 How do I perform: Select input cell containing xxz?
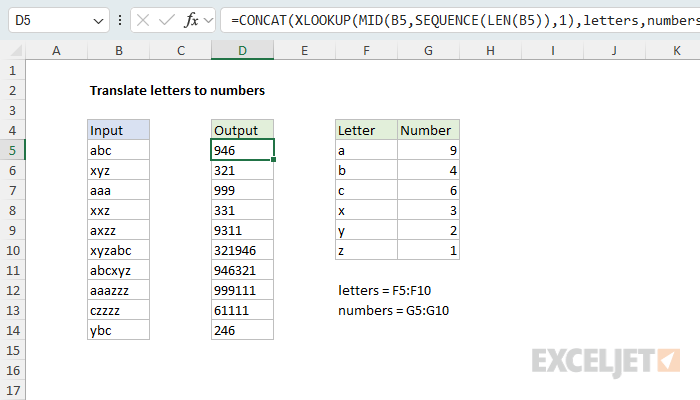tap(119, 210)
